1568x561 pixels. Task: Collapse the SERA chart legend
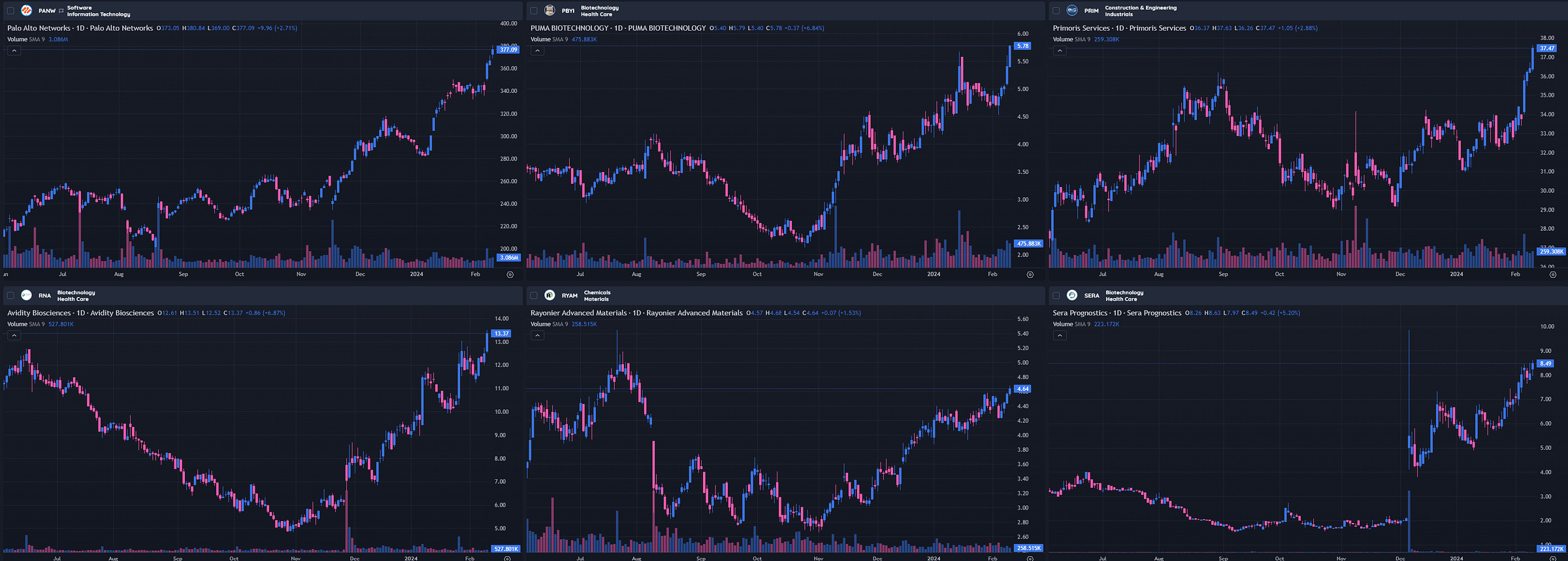coord(1060,335)
